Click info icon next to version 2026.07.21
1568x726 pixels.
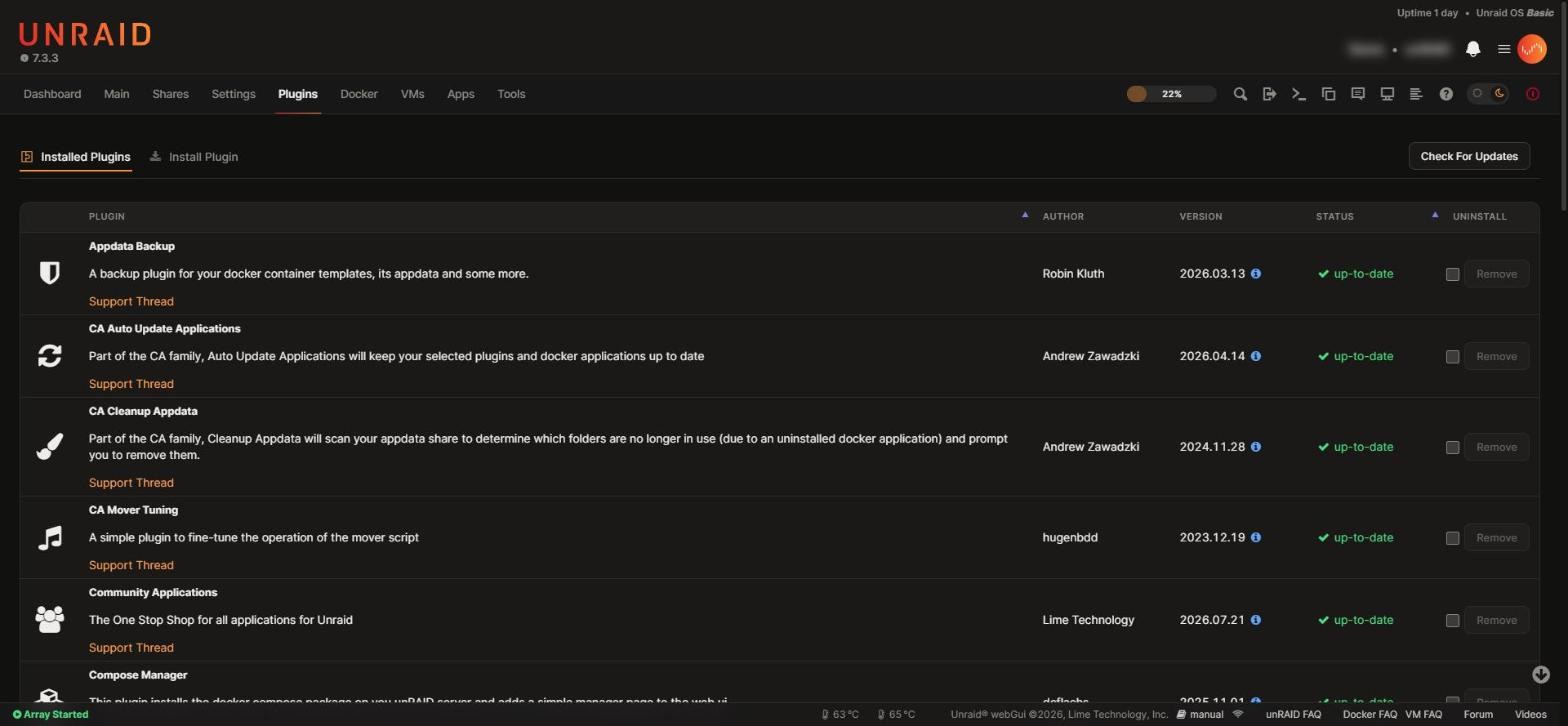point(1256,620)
